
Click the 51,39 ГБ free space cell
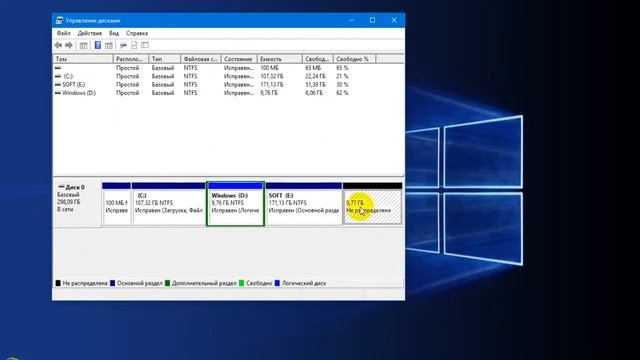(x=315, y=84)
